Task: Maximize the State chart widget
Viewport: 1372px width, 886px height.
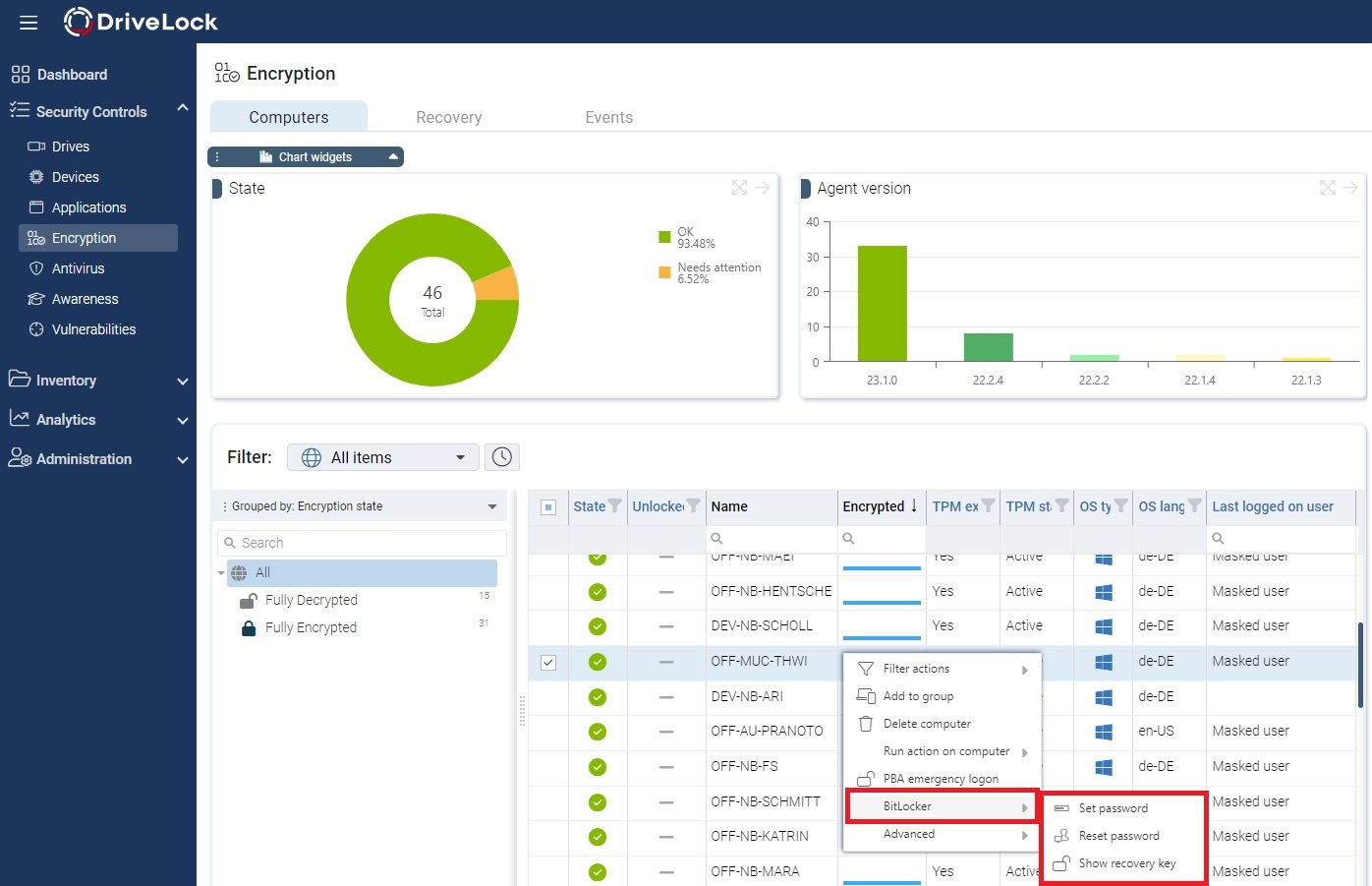Action: pyautogui.click(x=739, y=188)
